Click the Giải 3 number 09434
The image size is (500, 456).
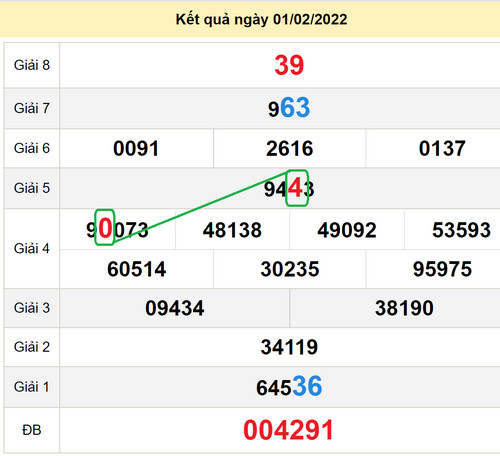click(175, 308)
